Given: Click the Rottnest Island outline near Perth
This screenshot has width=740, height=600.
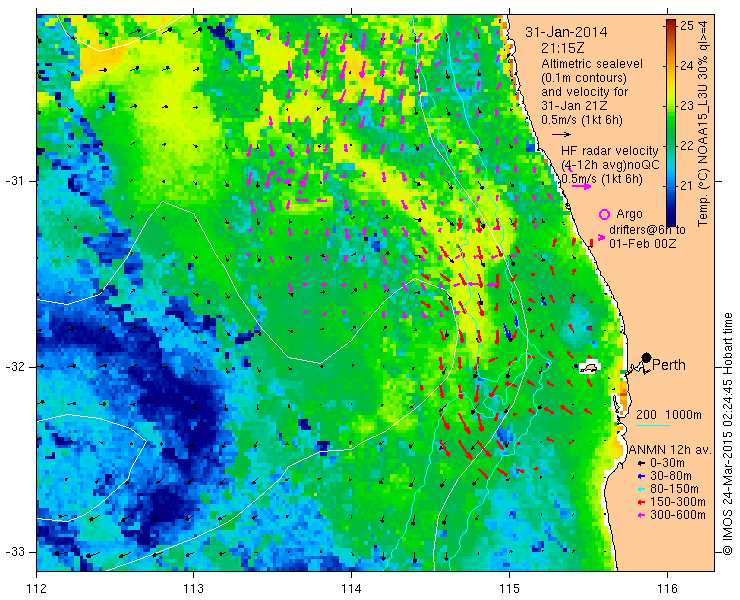Looking at the screenshot, I should (589, 367).
